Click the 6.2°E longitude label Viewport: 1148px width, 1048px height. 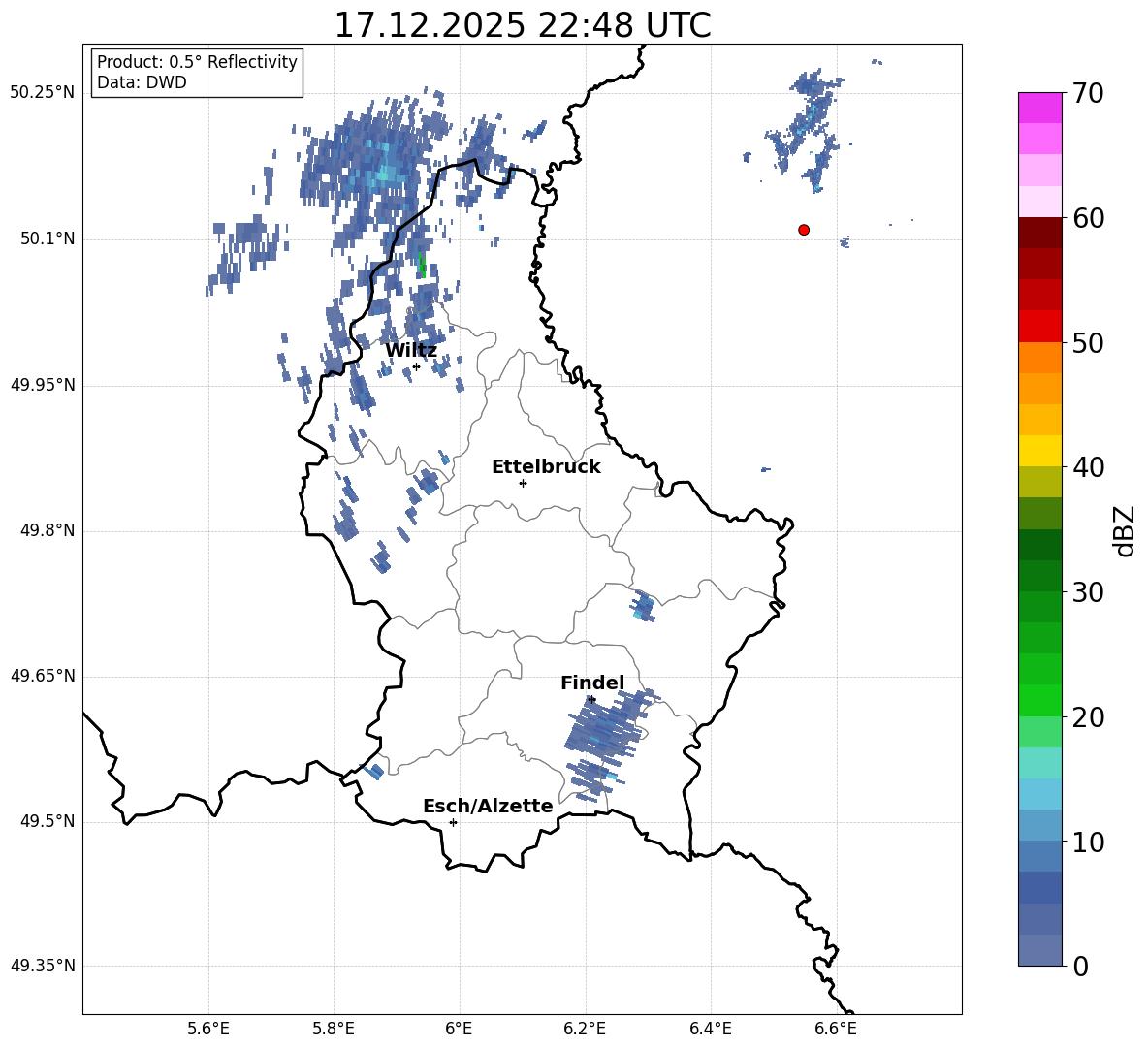tap(585, 1029)
